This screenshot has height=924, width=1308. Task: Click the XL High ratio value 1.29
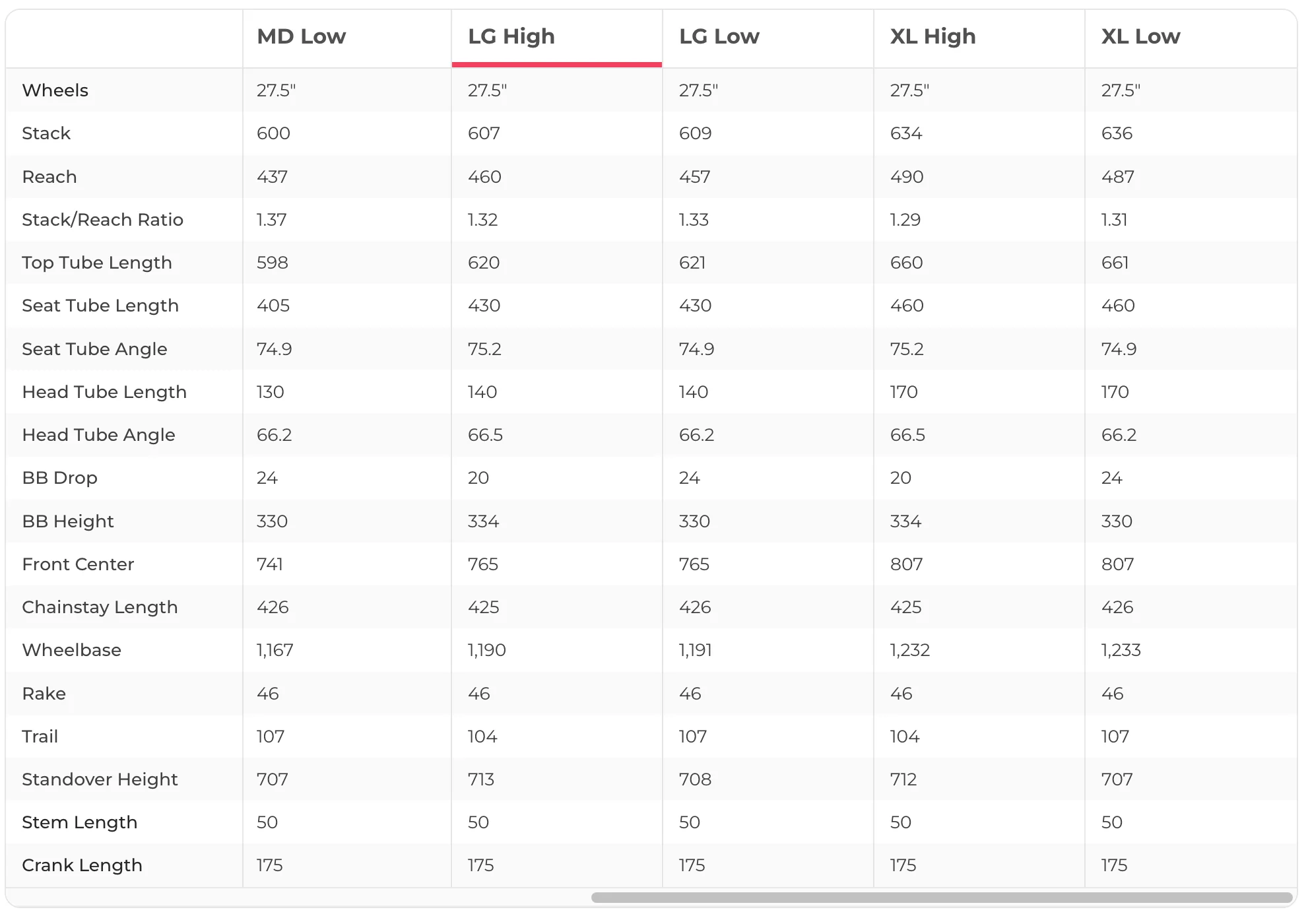tap(905, 220)
